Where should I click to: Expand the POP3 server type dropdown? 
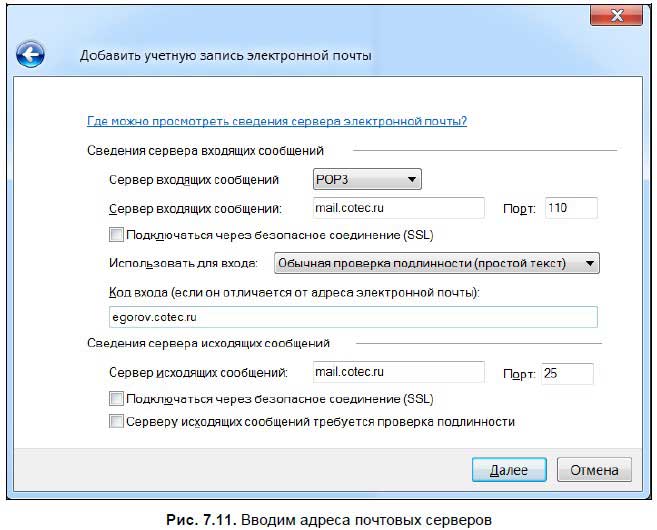tap(366, 179)
